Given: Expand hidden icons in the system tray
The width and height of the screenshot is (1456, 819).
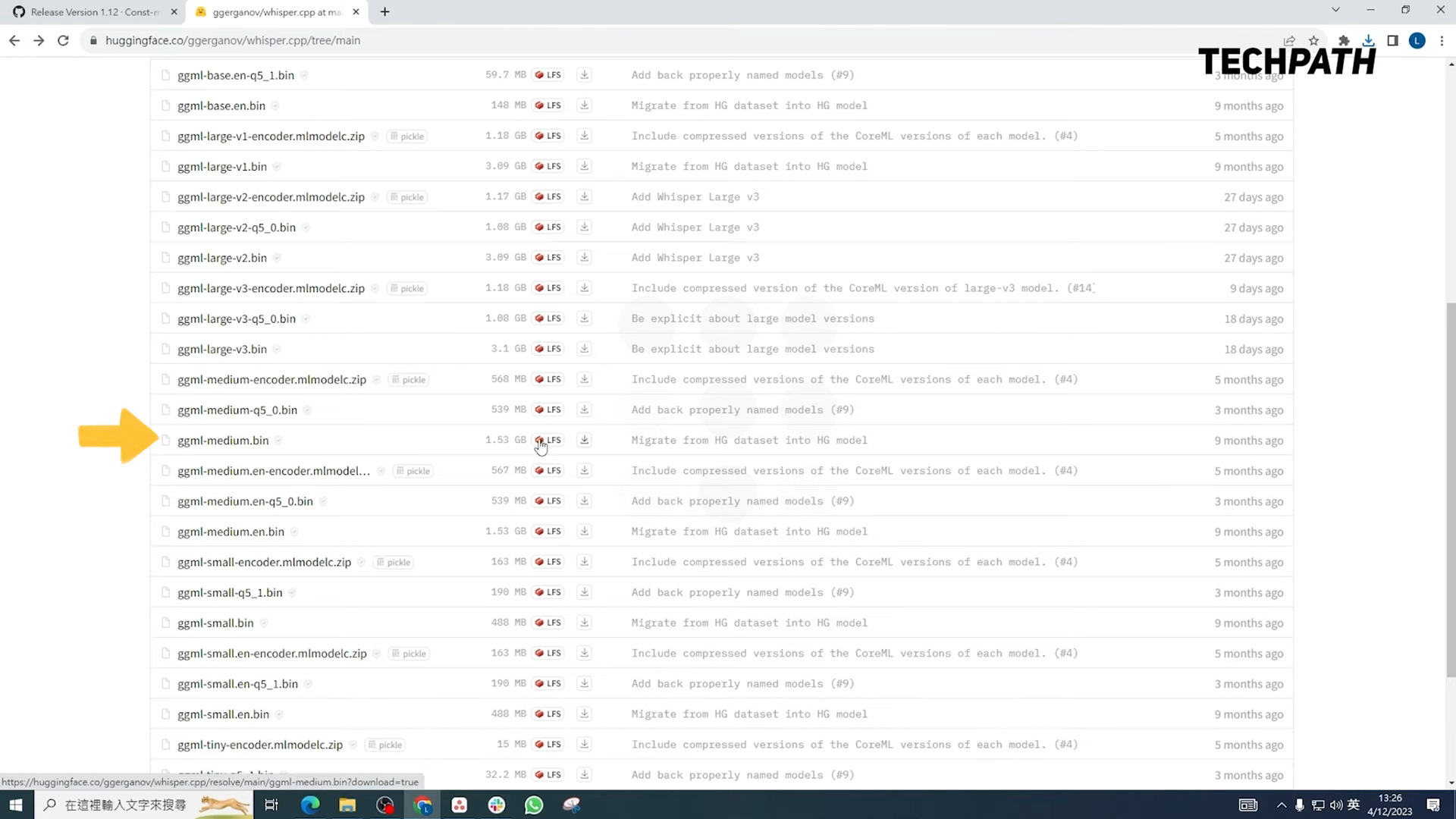Looking at the screenshot, I should pyautogui.click(x=1282, y=805).
